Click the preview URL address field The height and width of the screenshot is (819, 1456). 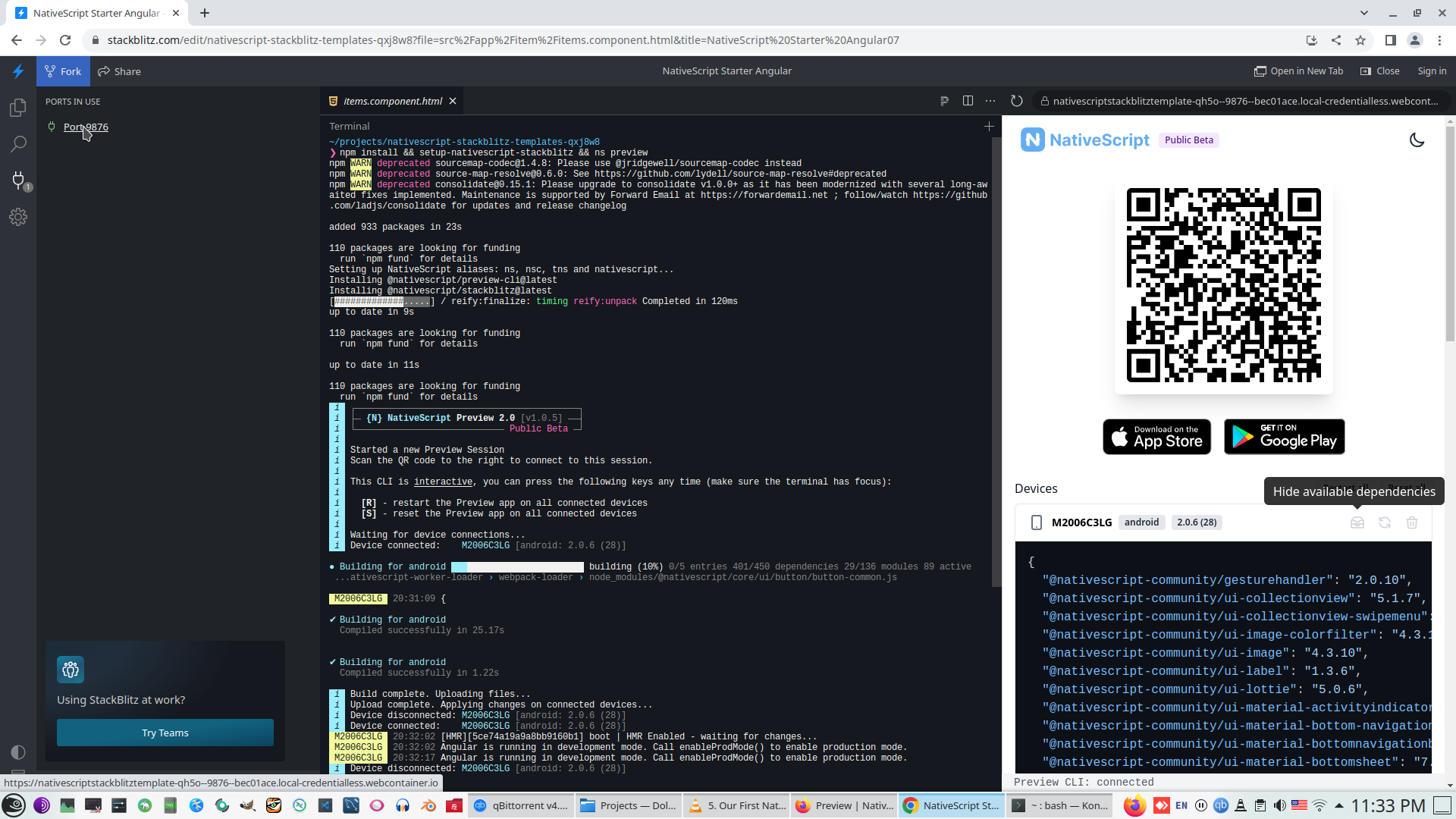[1244, 101]
